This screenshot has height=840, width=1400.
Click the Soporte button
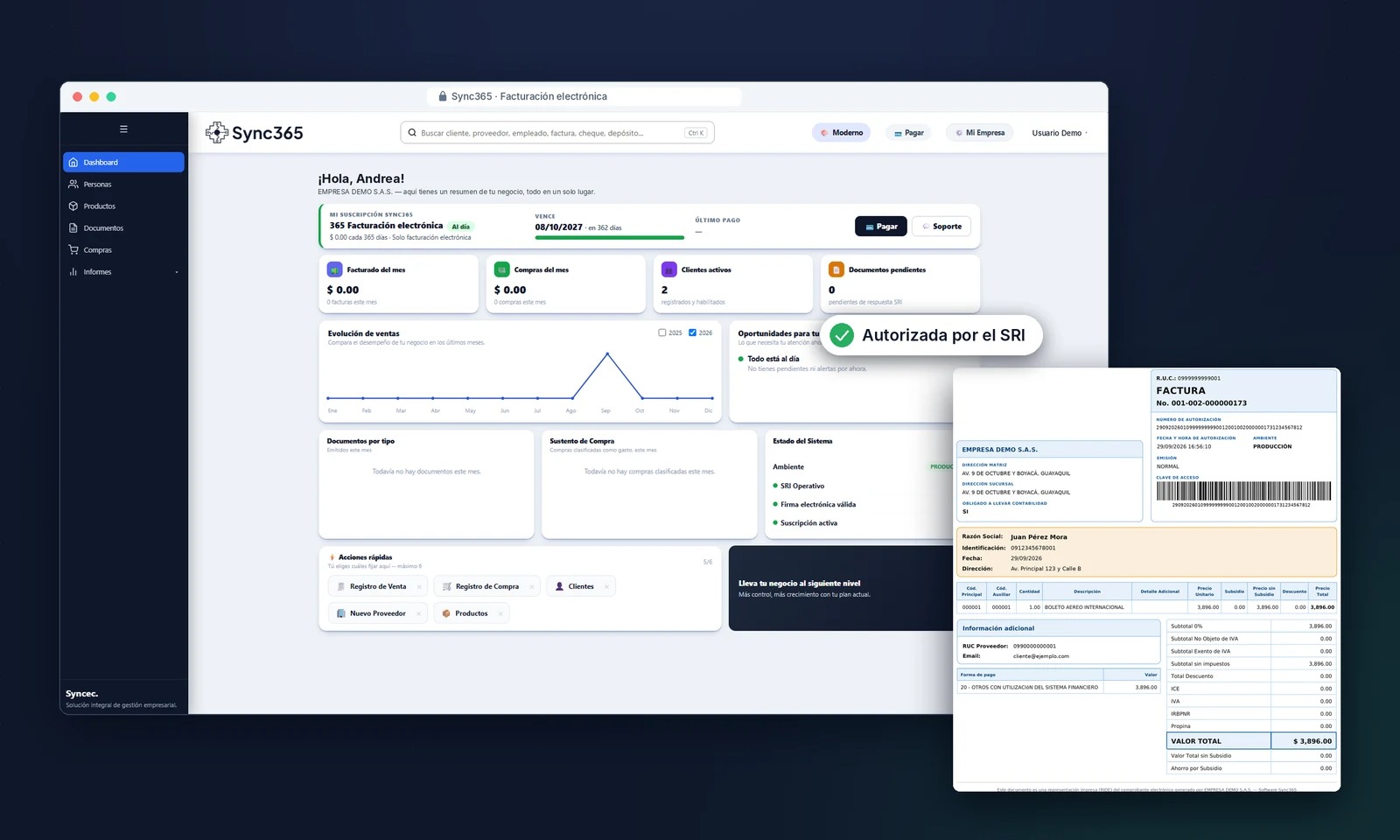click(x=941, y=227)
